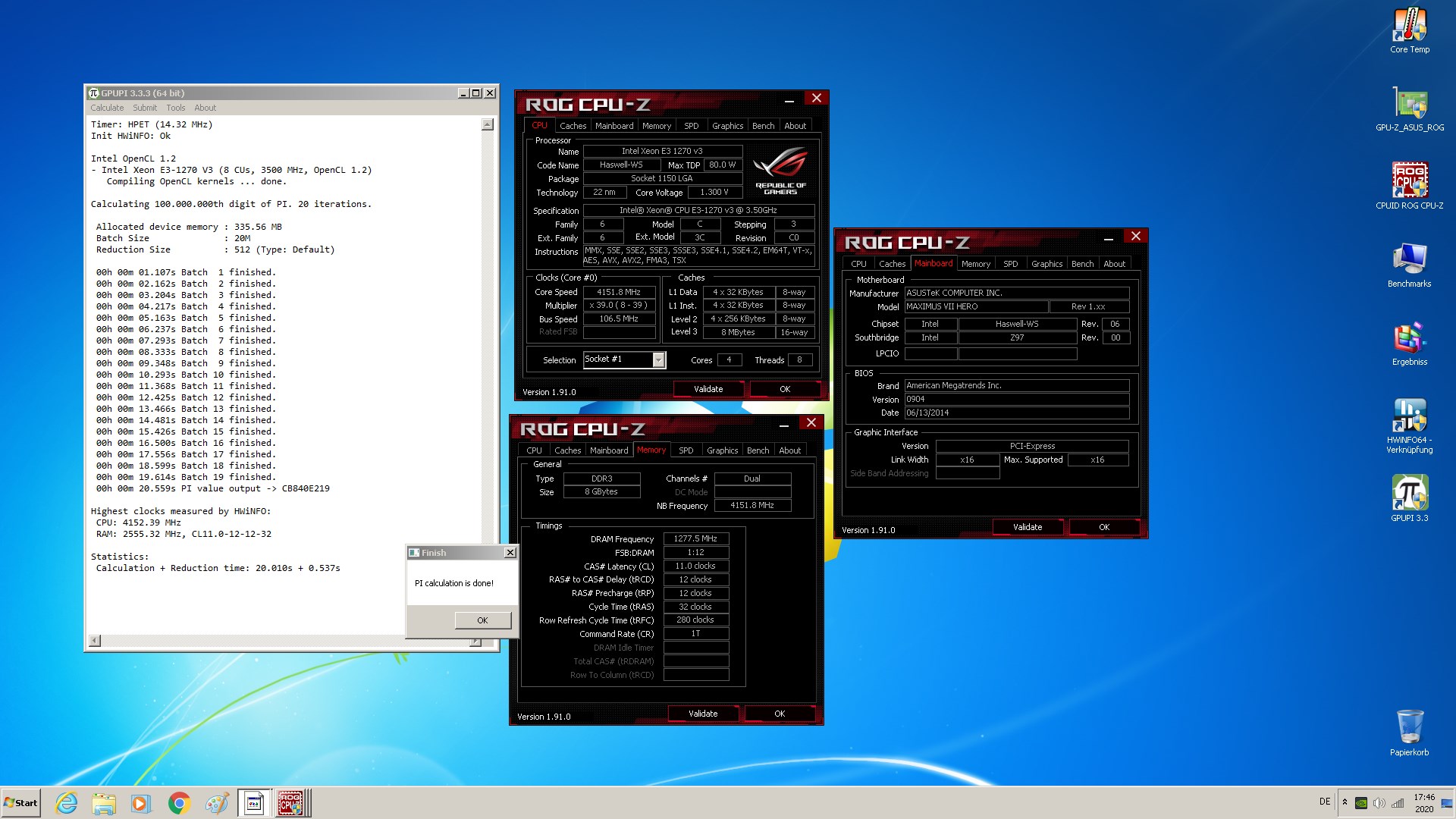Switch to CPU tab in Memory window
The height and width of the screenshot is (819, 1456).
click(x=535, y=450)
